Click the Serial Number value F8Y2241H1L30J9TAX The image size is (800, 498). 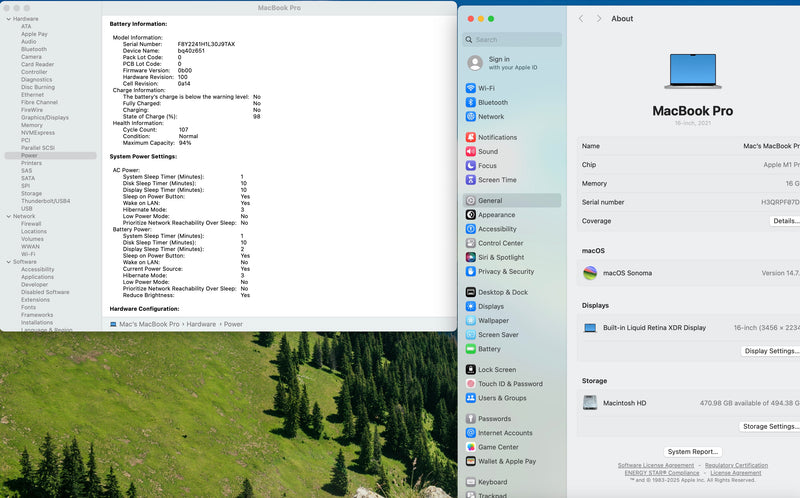(x=206, y=44)
